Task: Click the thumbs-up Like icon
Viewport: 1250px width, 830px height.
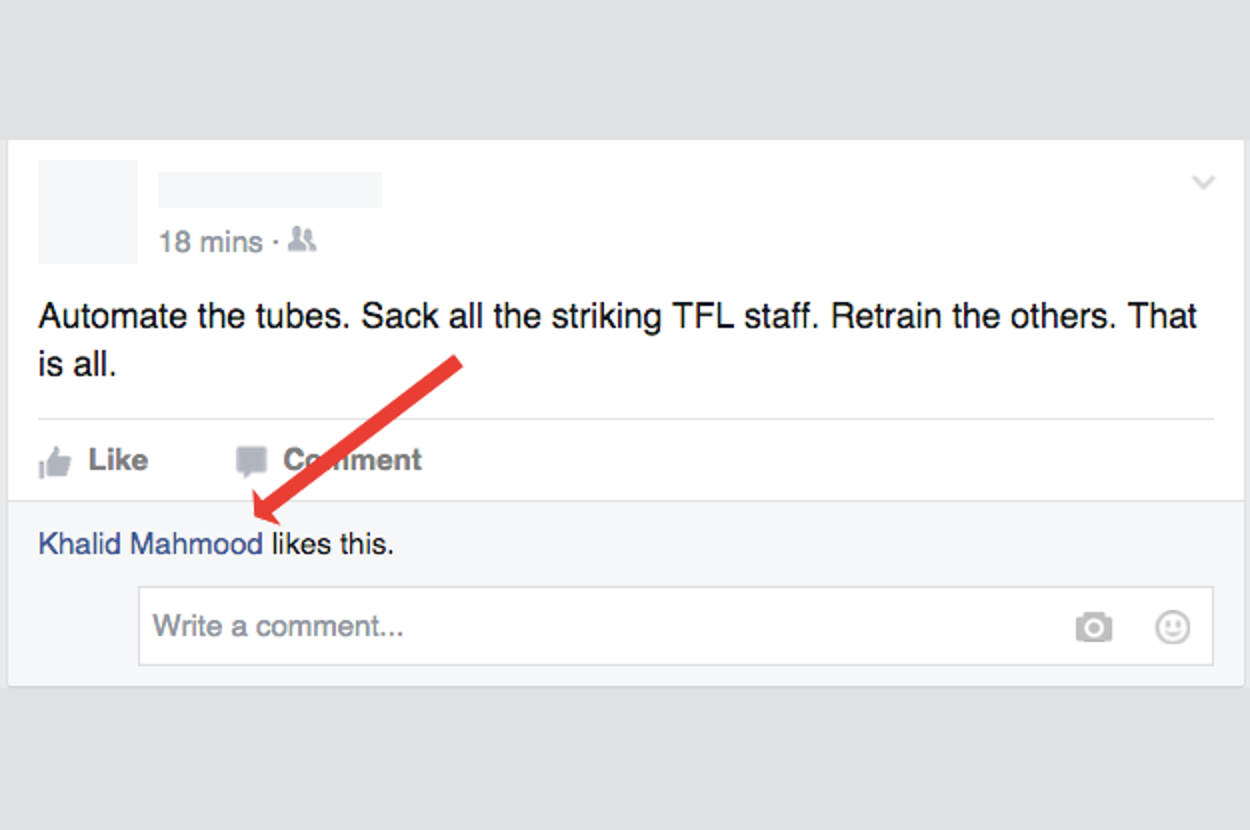Action: coord(55,462)
